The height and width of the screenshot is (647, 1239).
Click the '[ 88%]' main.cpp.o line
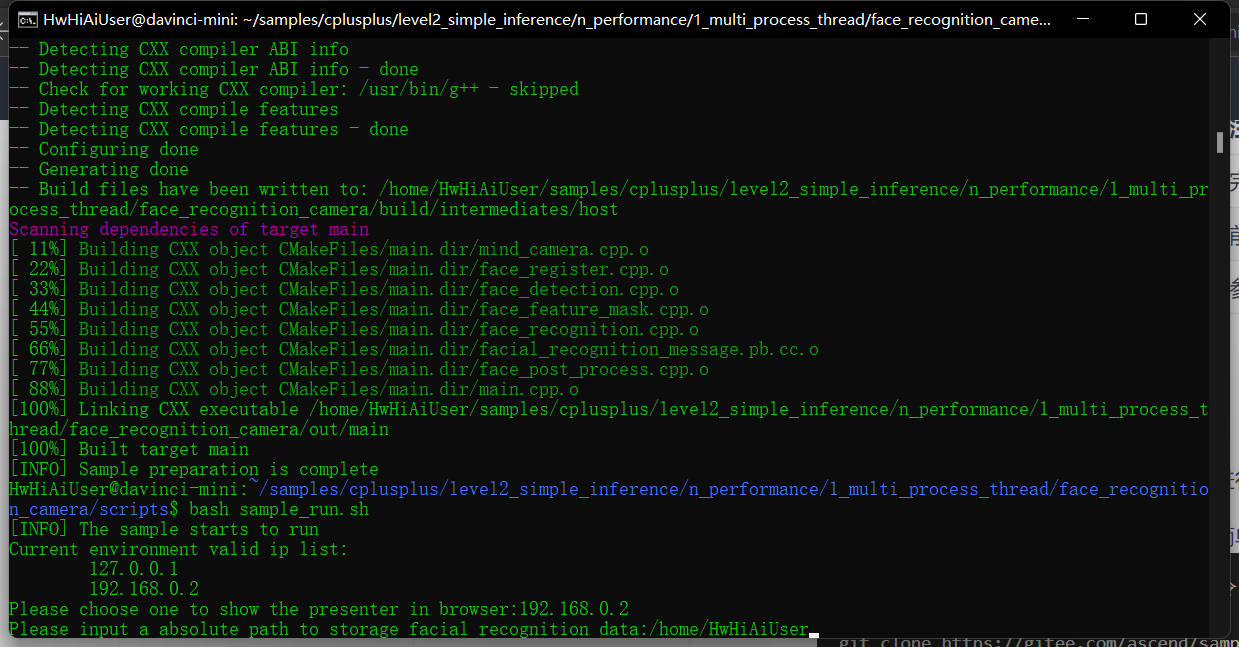[294, 389]
